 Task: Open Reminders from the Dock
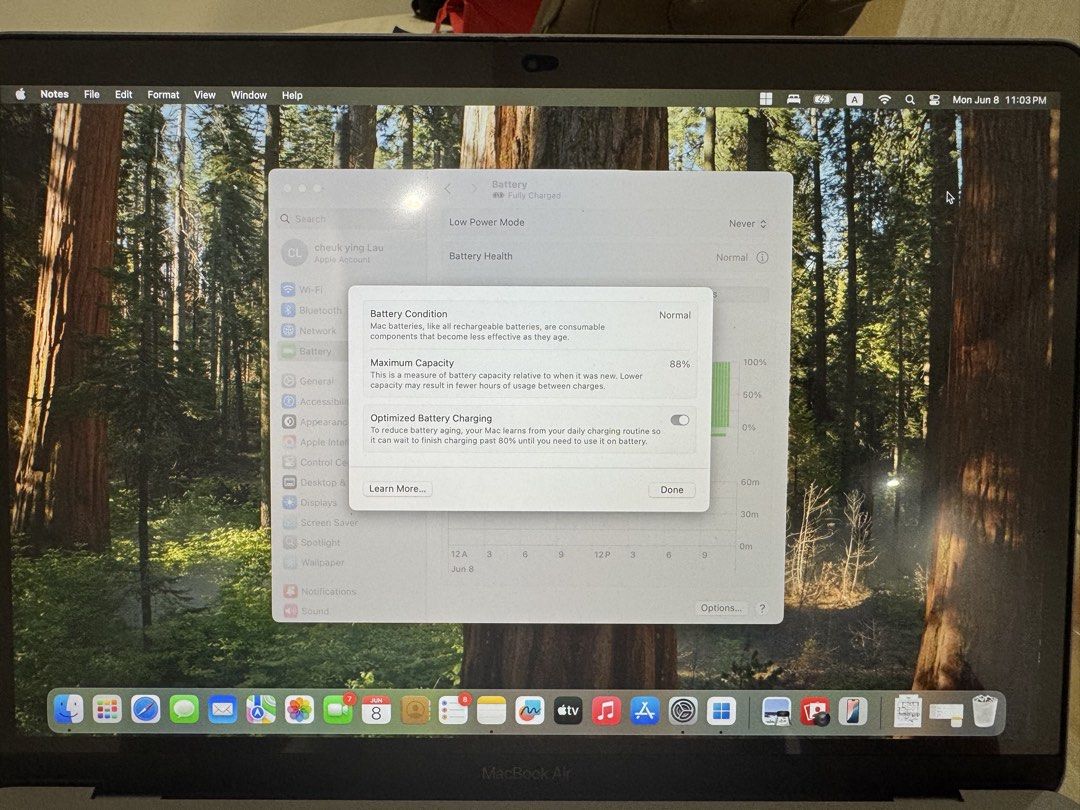pyautogui.click(x=453, y=710)
